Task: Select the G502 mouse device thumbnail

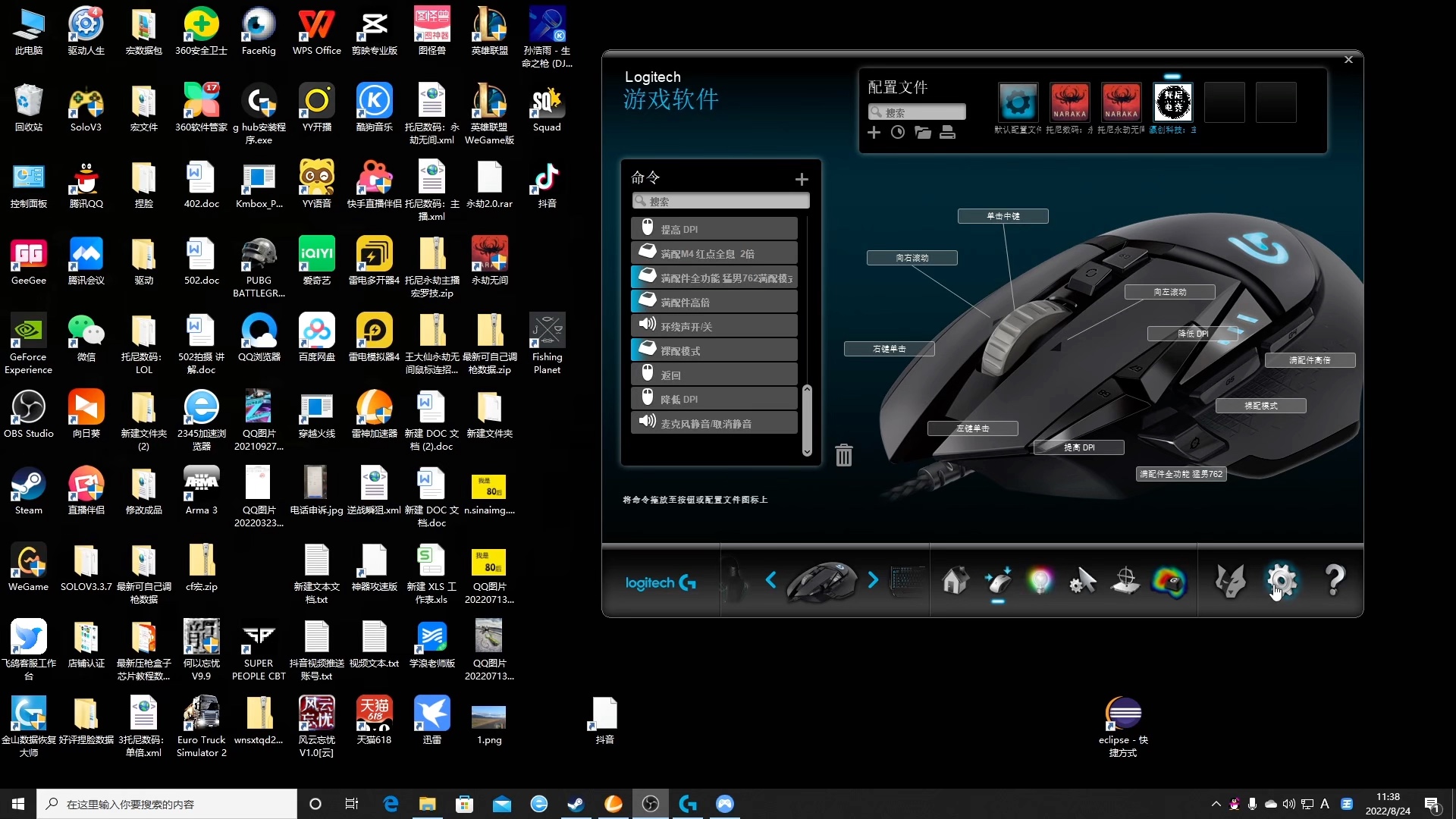Action: click(x=822, y=582)
